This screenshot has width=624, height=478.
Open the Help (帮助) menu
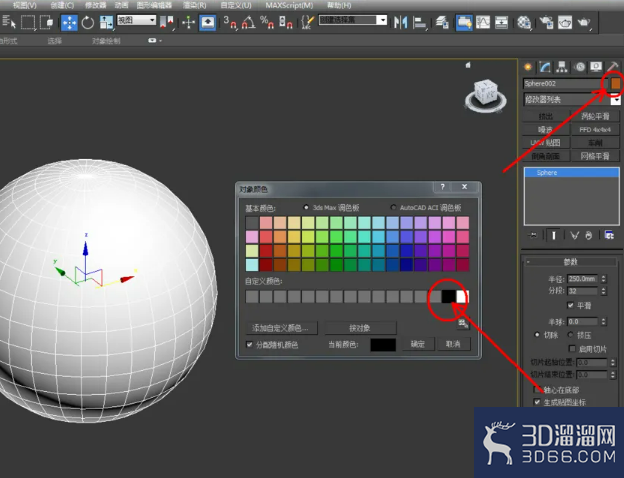[x=339, y=6]
